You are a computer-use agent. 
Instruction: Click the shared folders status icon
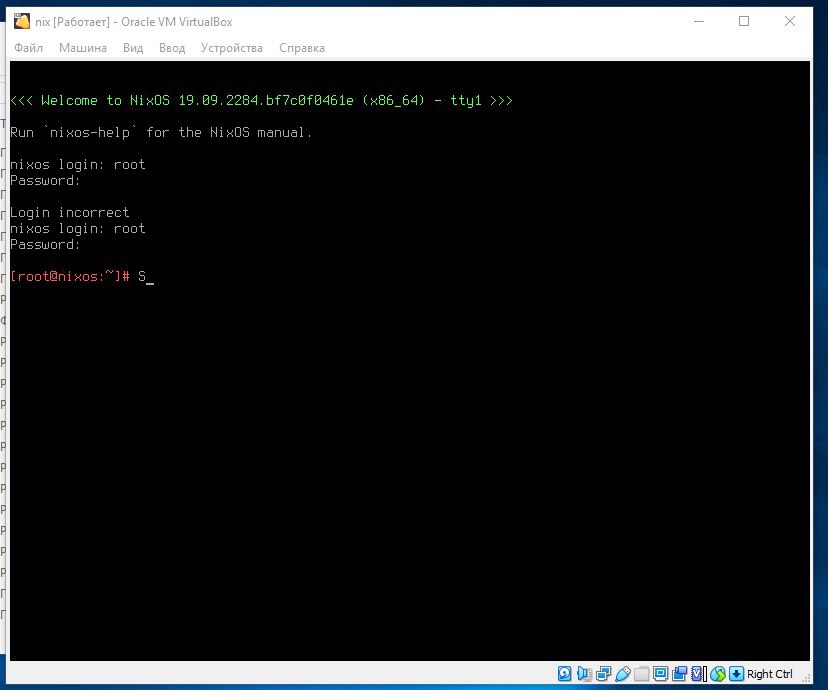pyautogui.click(x=641, y=674)
